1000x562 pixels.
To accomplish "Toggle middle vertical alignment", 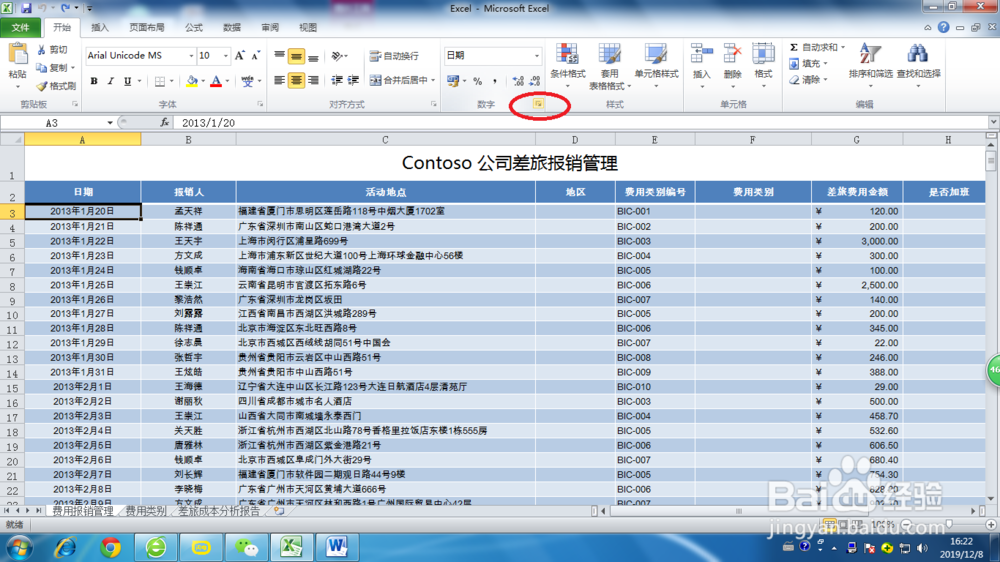I will 296,57.
